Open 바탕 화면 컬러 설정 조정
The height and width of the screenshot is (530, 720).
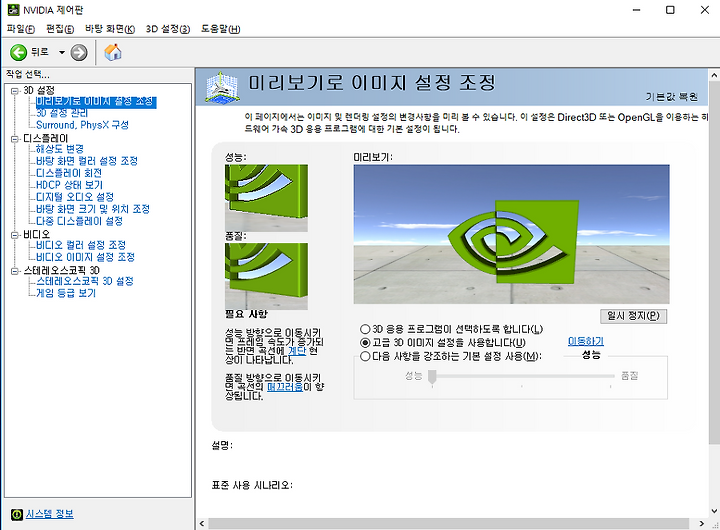(x=87, y=161)
